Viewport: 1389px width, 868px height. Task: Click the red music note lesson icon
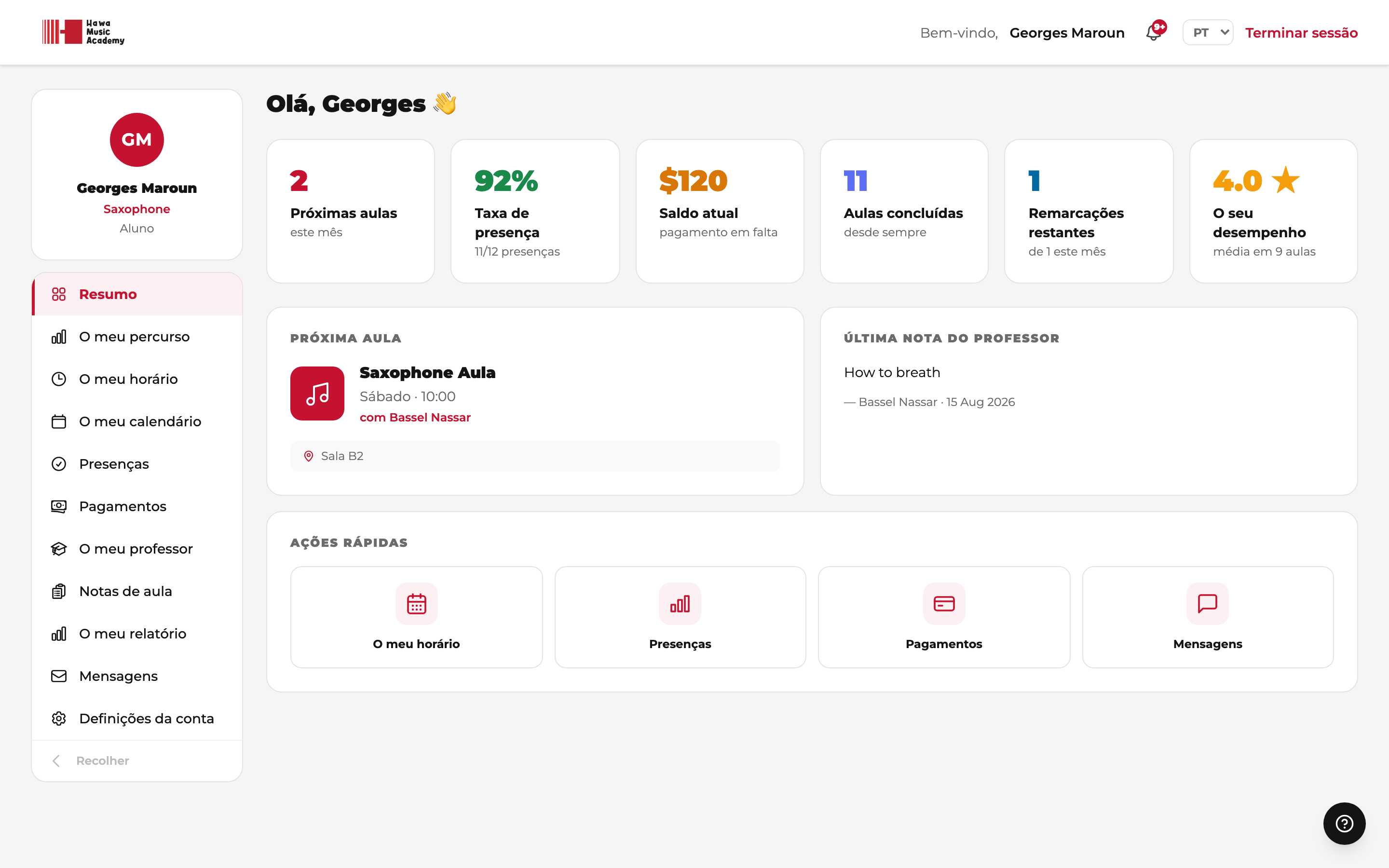(x=317, y=394)
